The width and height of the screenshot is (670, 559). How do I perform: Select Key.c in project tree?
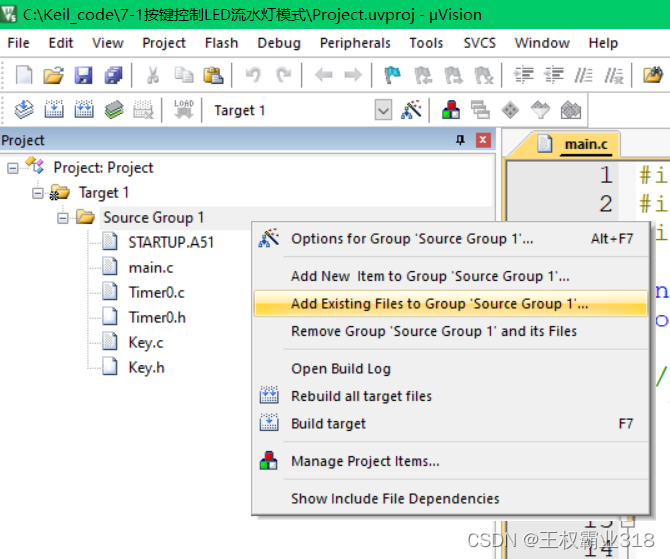click(146, 343)
